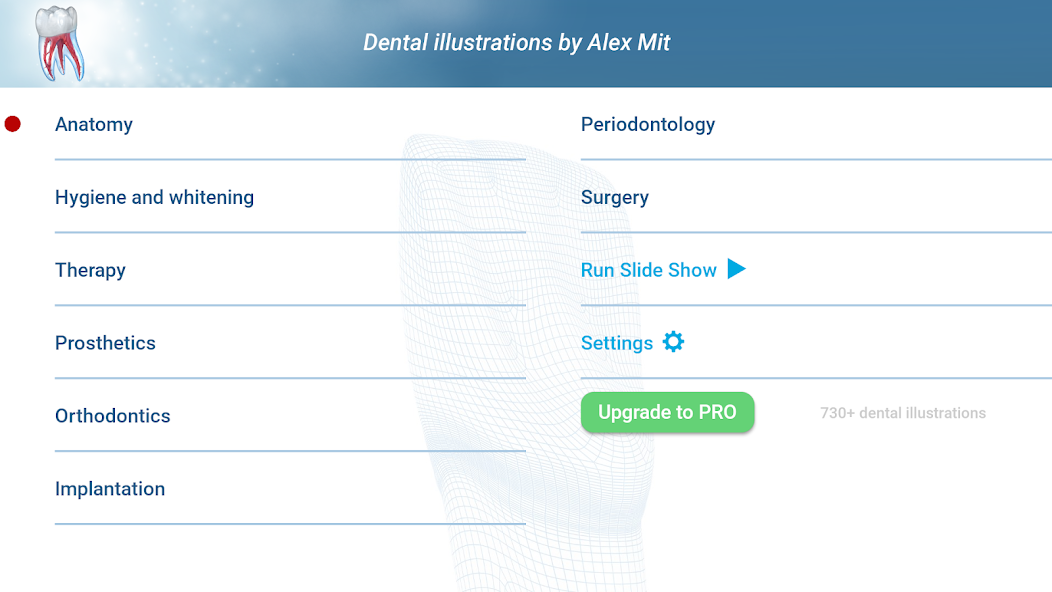The height and width of the screenshot is (592, 1052).
Task: Click the tooth logo in the header
Action: pyautogui.click(x=59, y=44)
